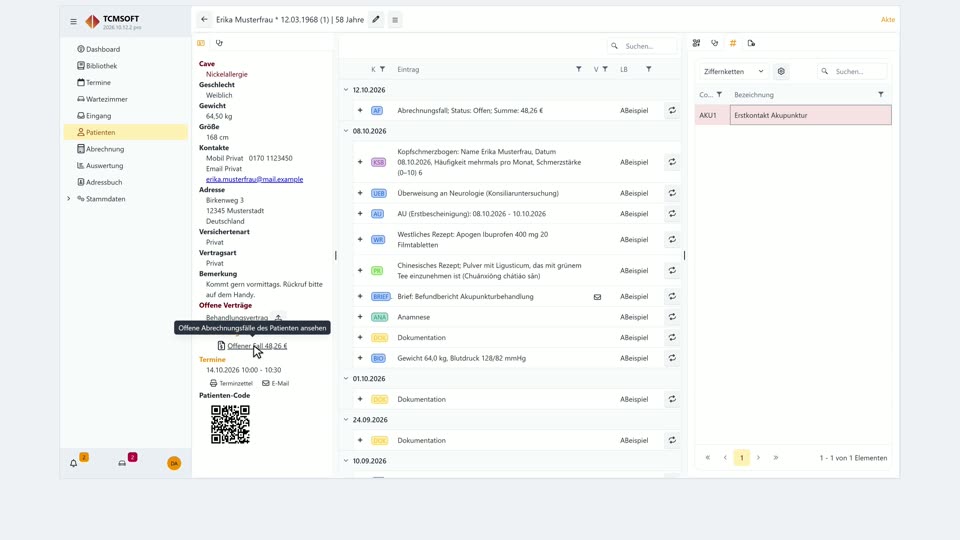Select page 1 in the pager
The height and width of the screenshot is (540, 960).
click(741, 458)
